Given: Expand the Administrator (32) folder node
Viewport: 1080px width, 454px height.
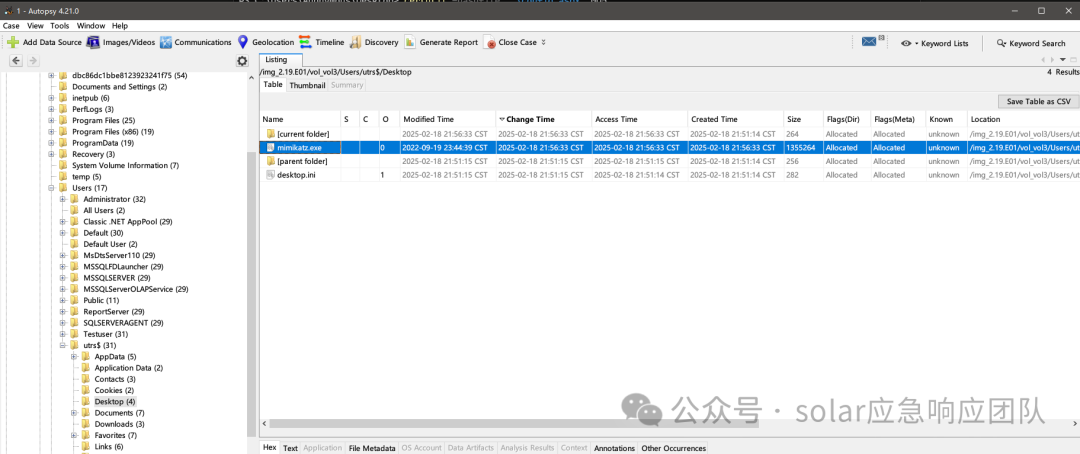Looking at the screenshot, I should tap(63, 199).
